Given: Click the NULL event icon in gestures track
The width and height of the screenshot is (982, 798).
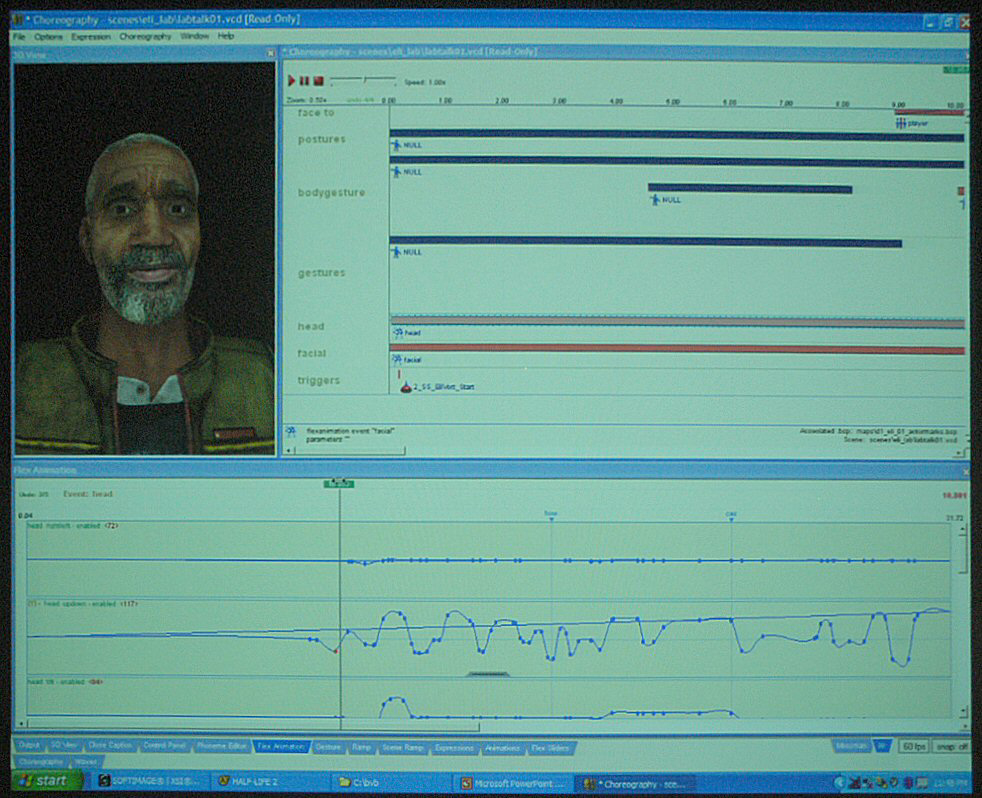Looking at the screenshot, I should tap(396, 252).
